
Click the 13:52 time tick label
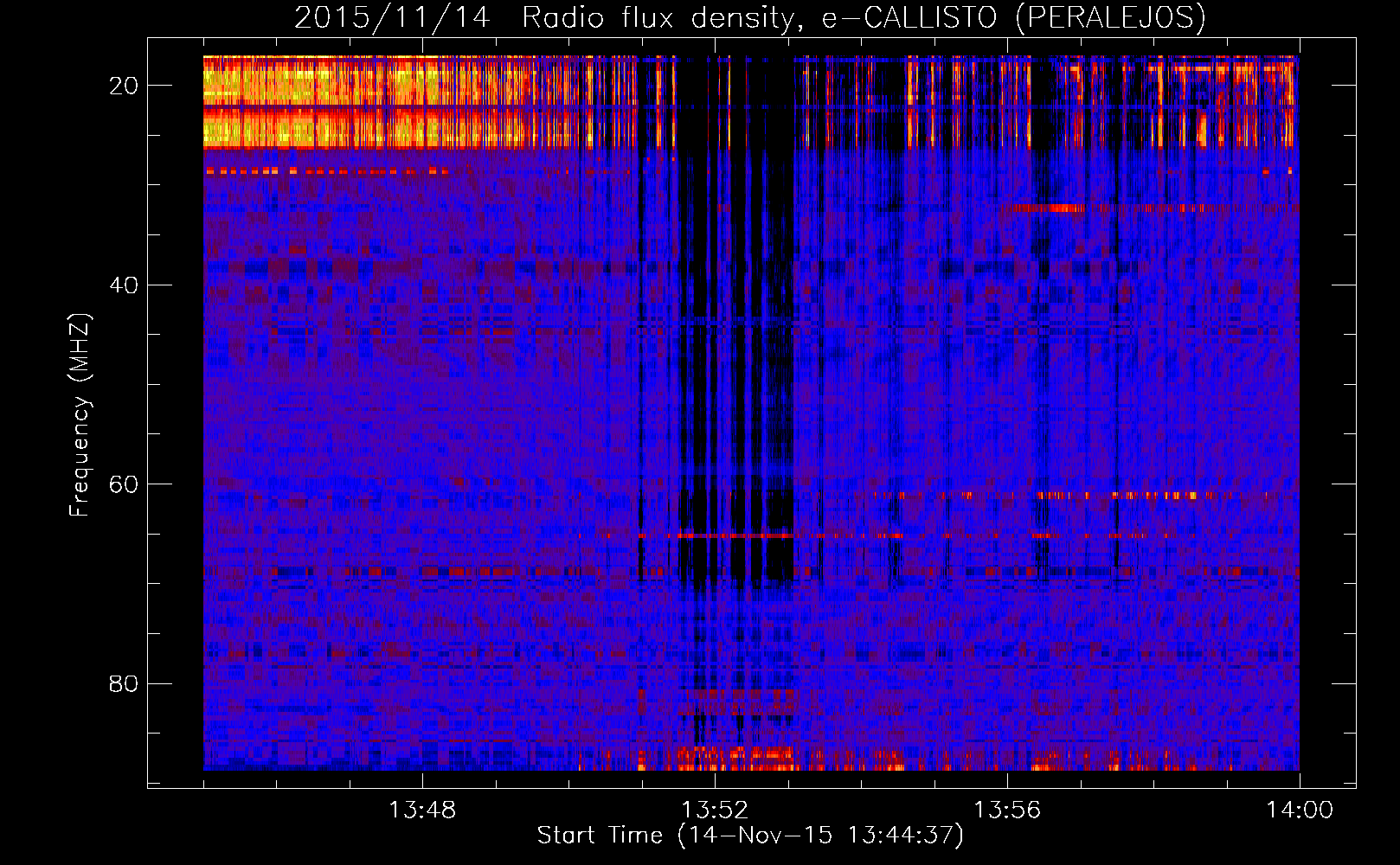715,811
